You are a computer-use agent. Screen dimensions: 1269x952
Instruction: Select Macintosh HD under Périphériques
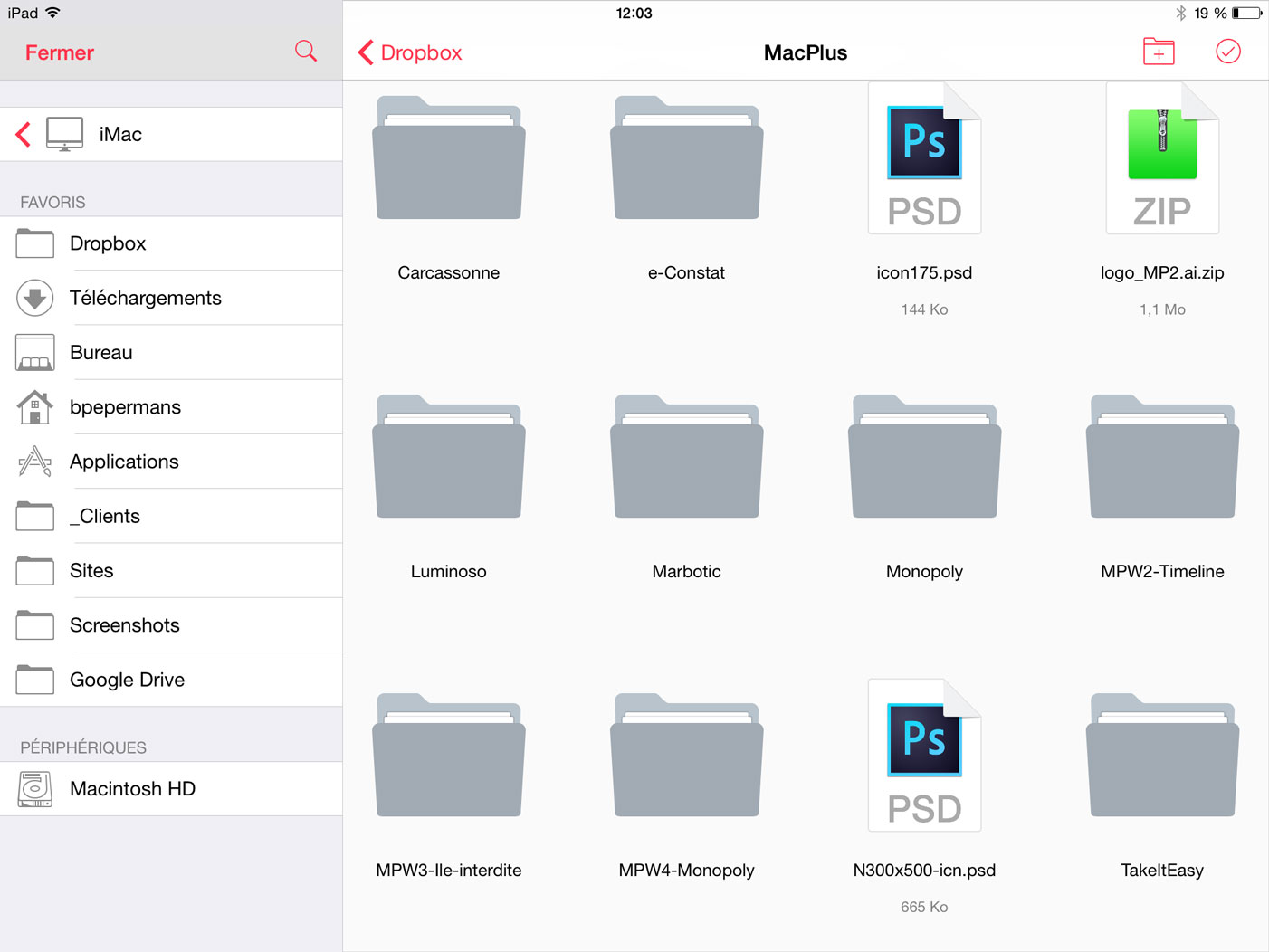171,789
